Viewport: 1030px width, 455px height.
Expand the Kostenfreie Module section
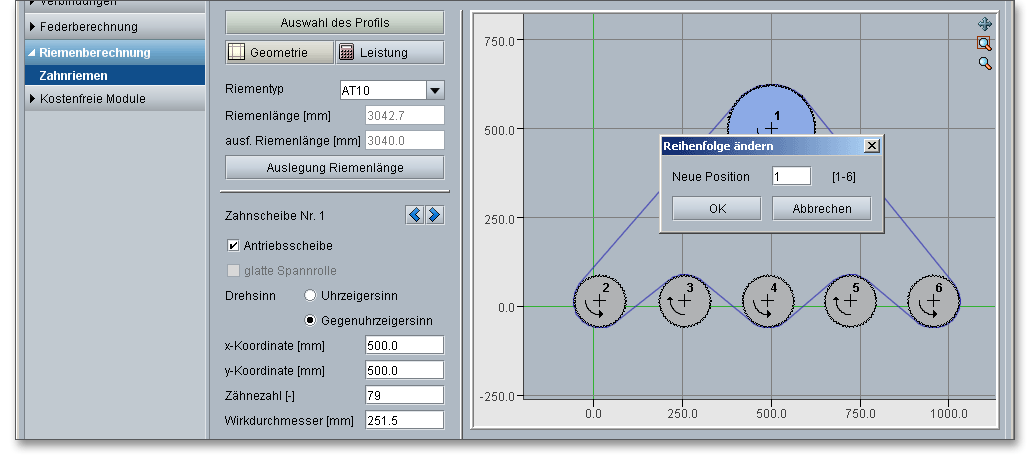[x=92, y=99]
